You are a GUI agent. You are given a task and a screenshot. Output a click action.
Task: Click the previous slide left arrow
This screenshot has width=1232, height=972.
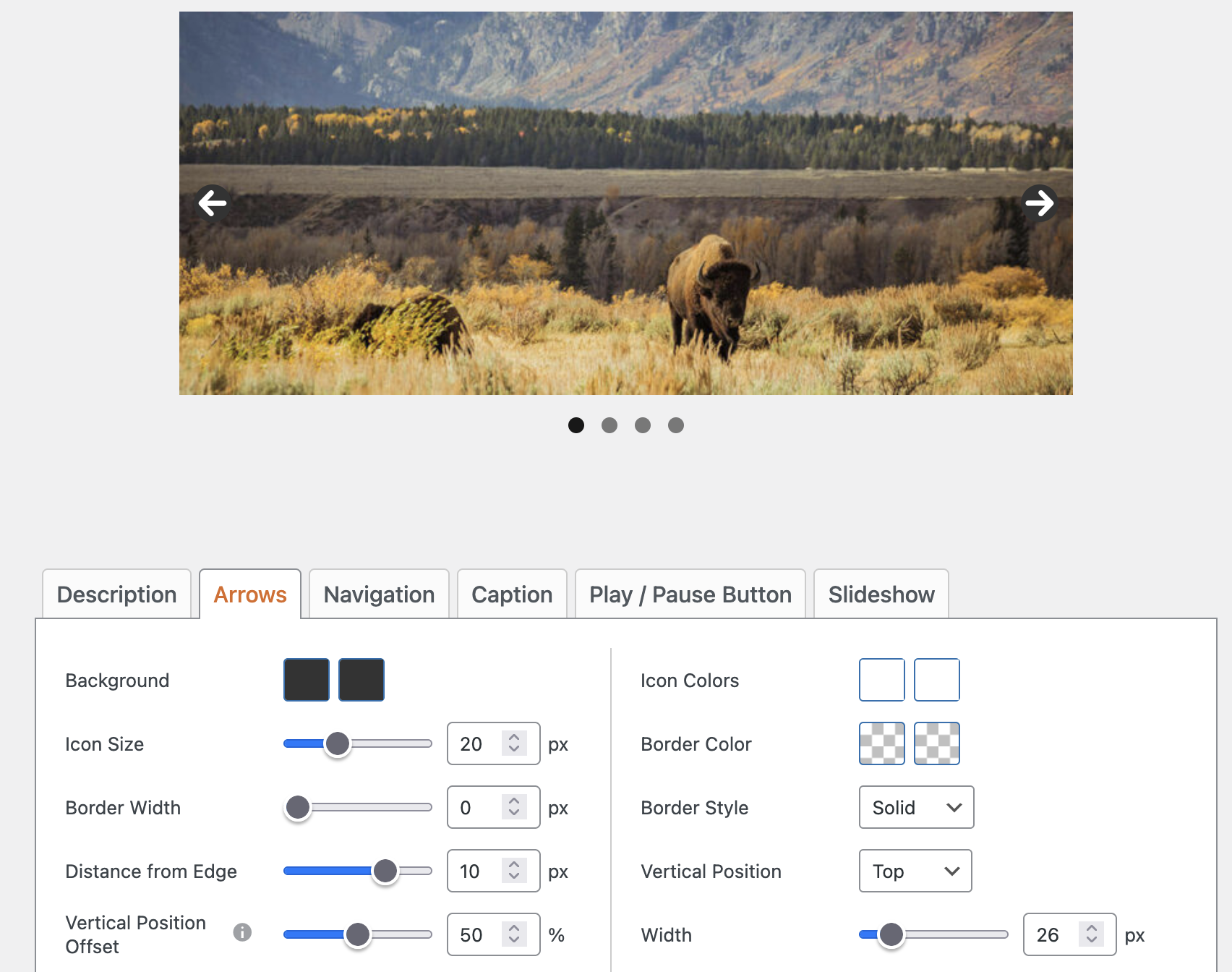(213, 202)
